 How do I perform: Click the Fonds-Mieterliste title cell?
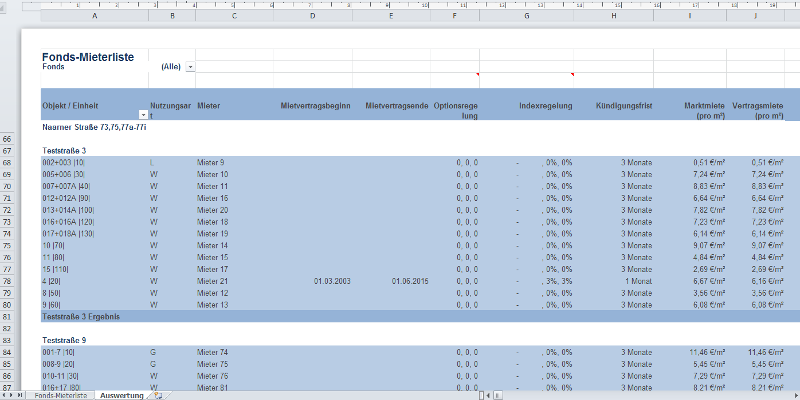(x=88, y=57)
